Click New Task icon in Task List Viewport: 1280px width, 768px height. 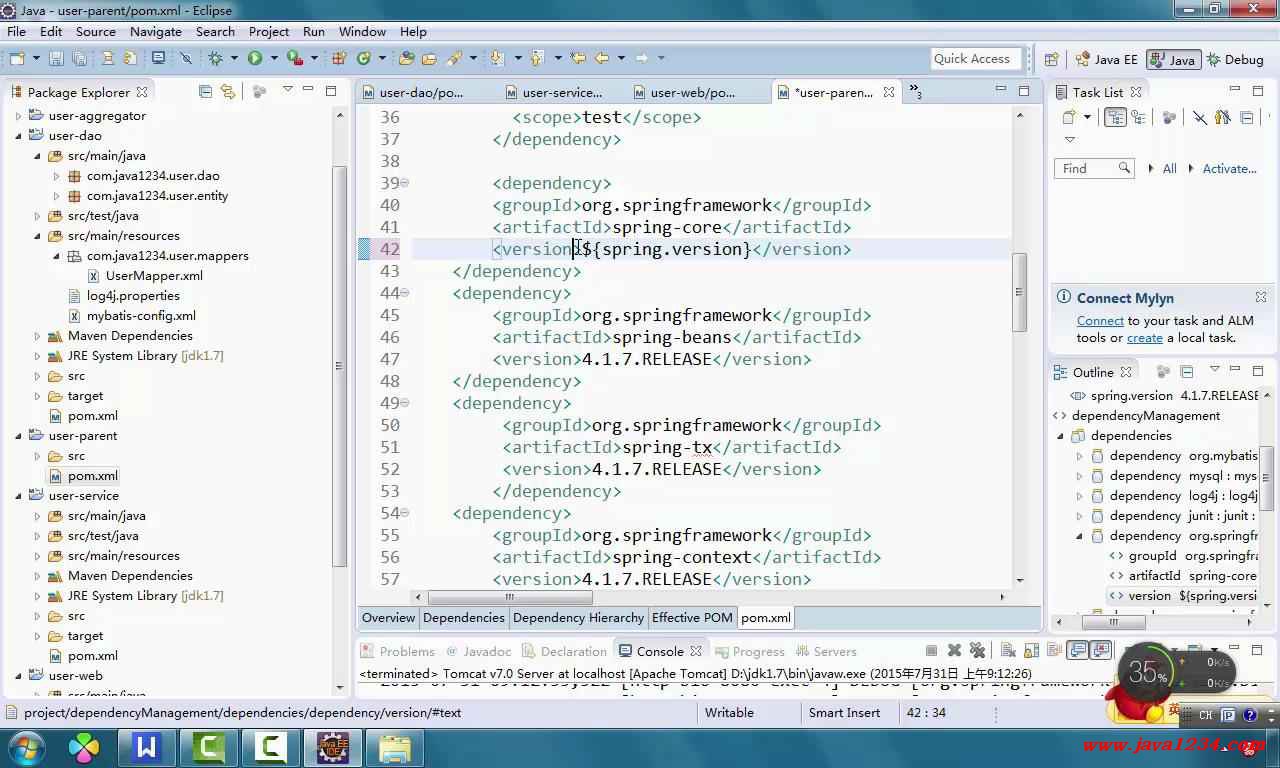pyautogui.click(x=1070, y=118)
